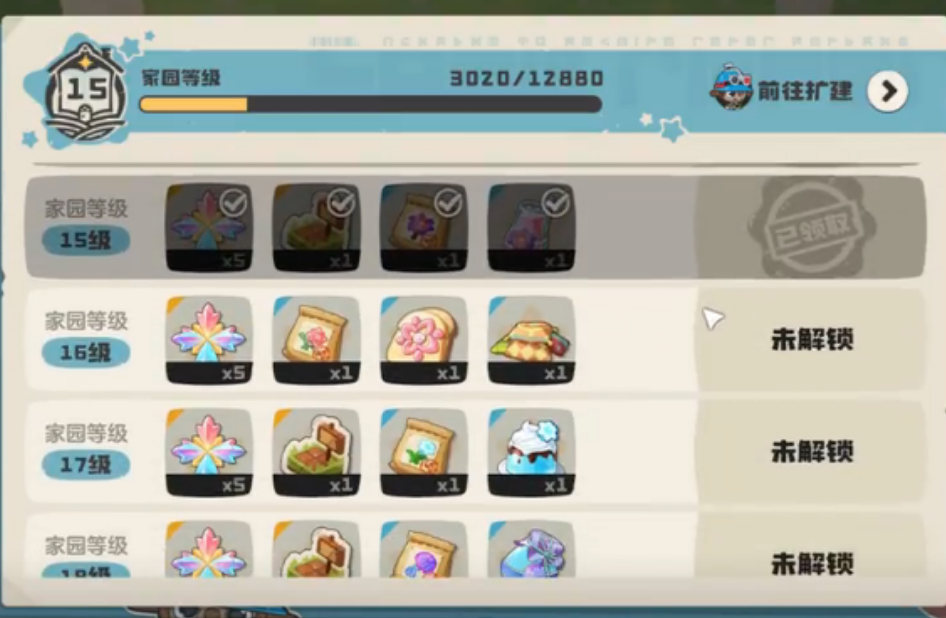Select the level 17 blue pudding dessert reward
Image resolution: width=946 pixels, height=618 pixels.
[531, 452]
